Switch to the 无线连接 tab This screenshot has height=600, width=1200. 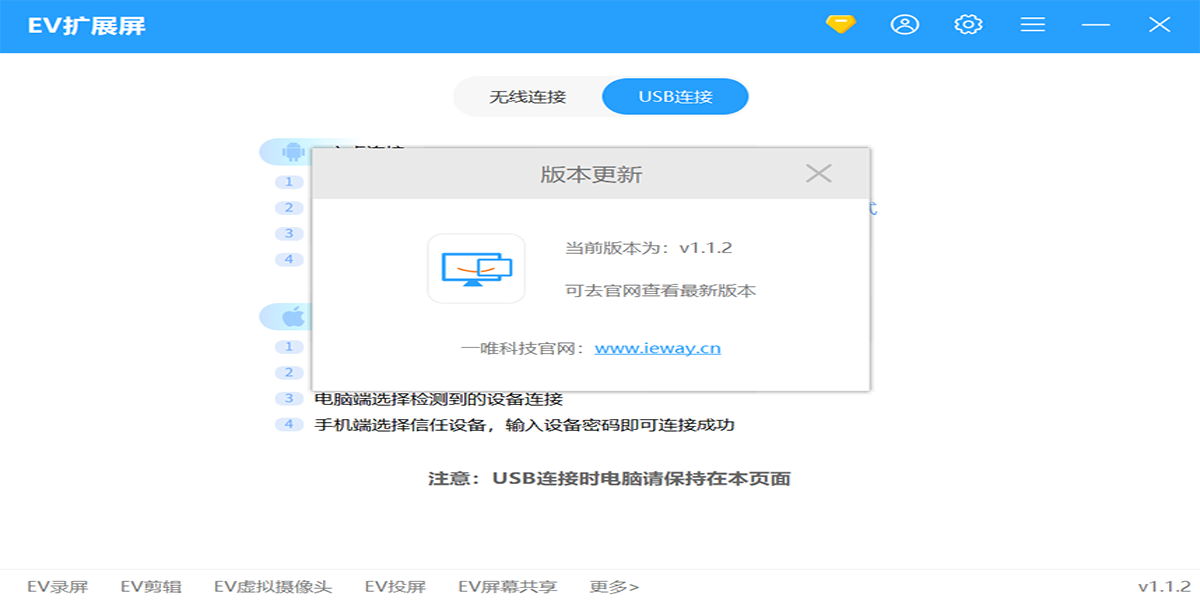click(x=527, y=97)
